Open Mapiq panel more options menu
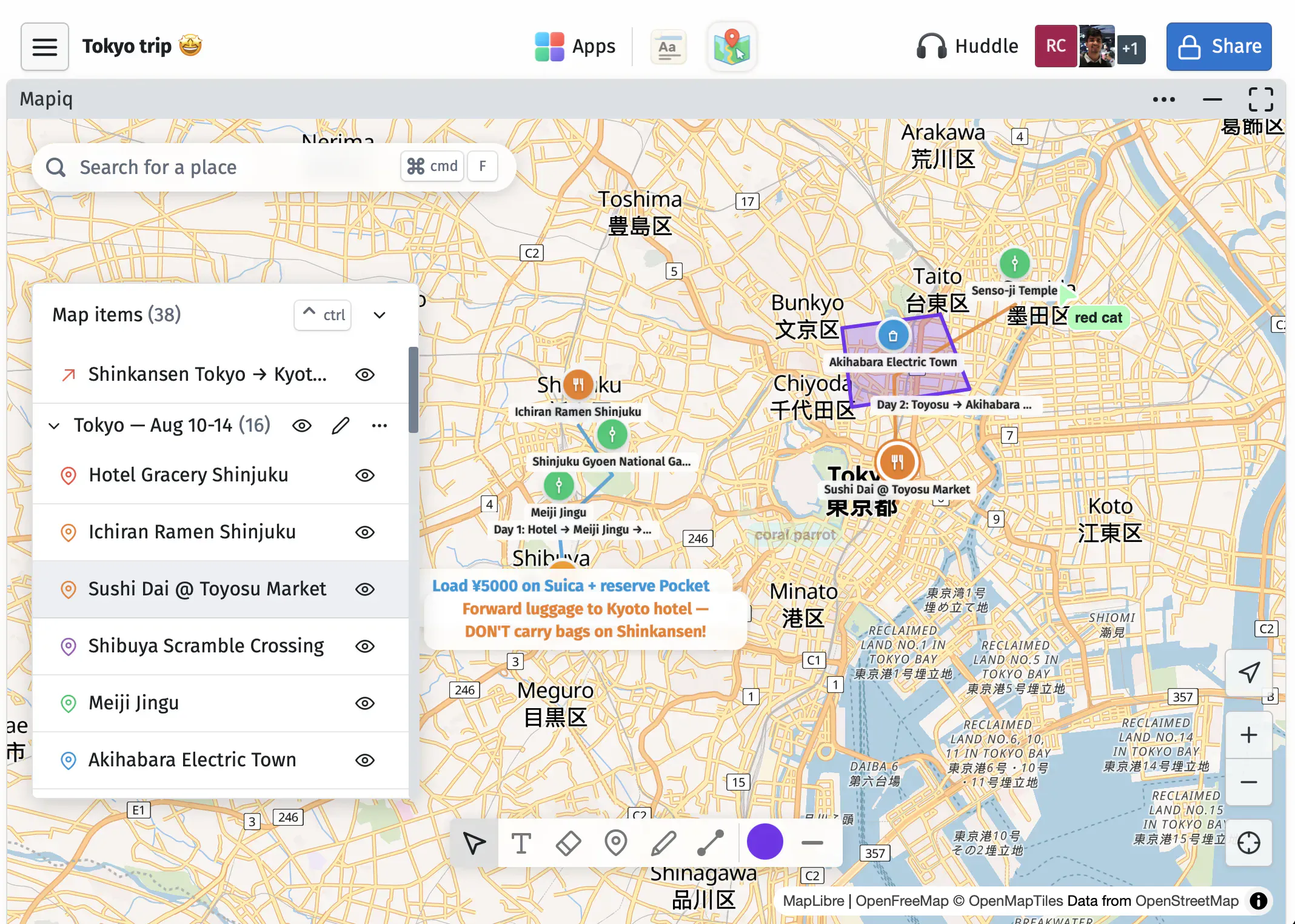Screen dimensions: 1295x924 pos(1163,99)
